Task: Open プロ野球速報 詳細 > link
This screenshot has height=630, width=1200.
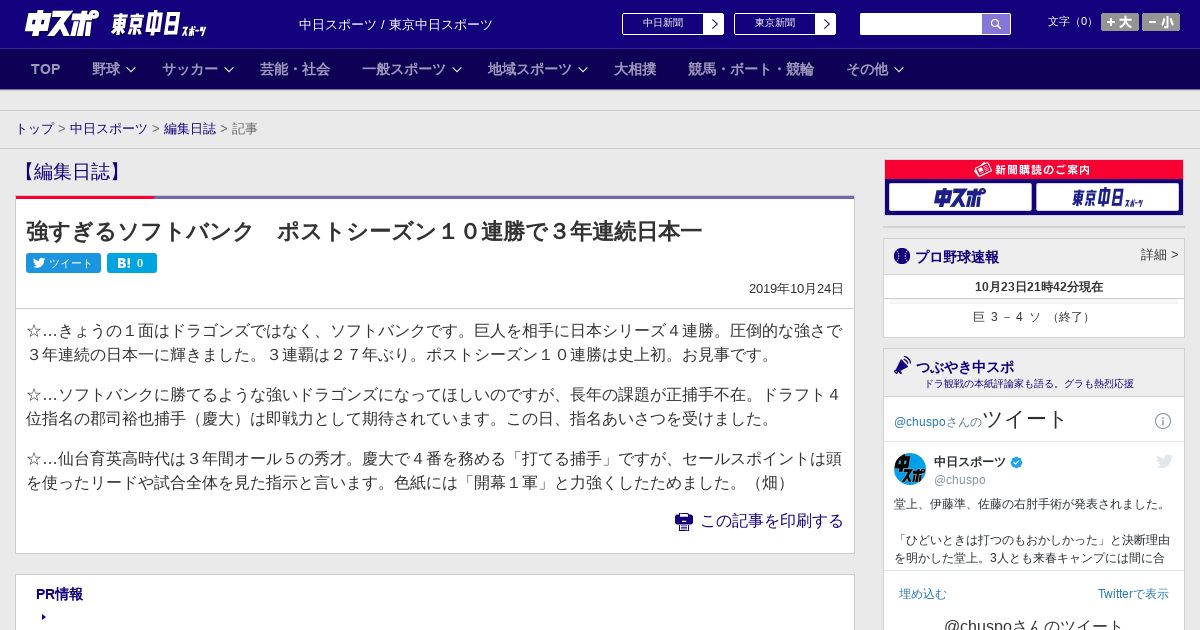Action: 1160,255
